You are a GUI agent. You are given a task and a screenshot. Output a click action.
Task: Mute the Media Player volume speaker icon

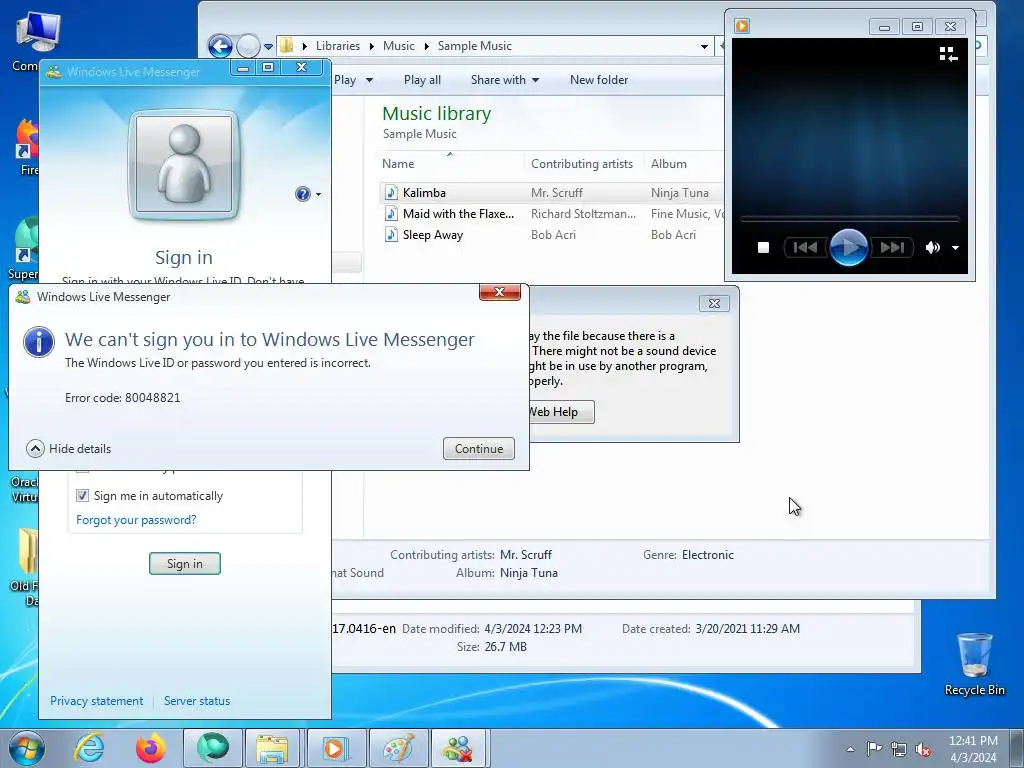coord(932,248)
